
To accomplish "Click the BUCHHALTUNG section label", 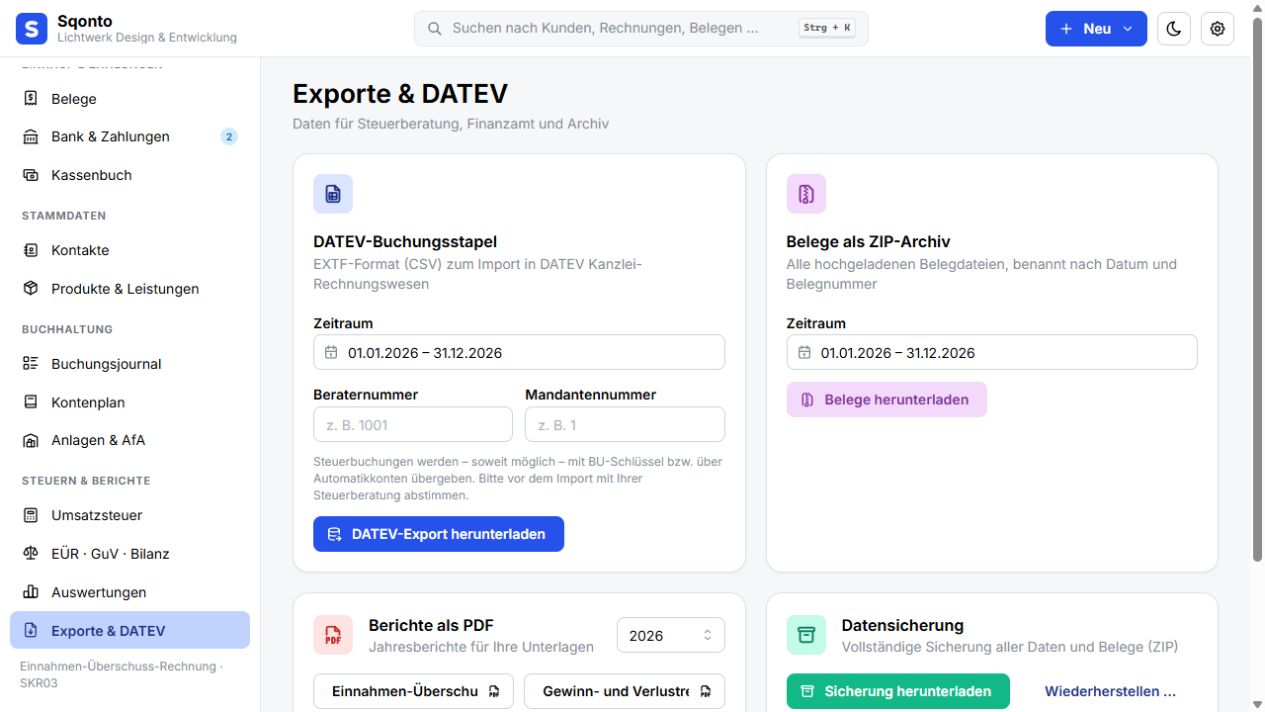I will point(67,329).
